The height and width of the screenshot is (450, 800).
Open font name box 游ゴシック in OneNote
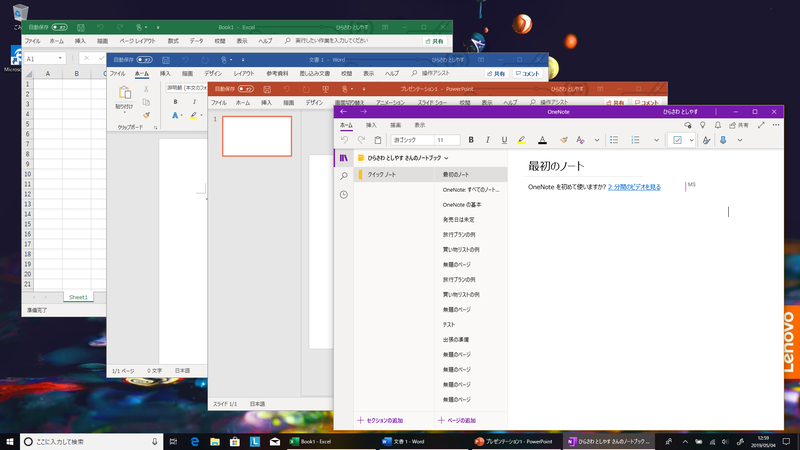click(412, 140)
